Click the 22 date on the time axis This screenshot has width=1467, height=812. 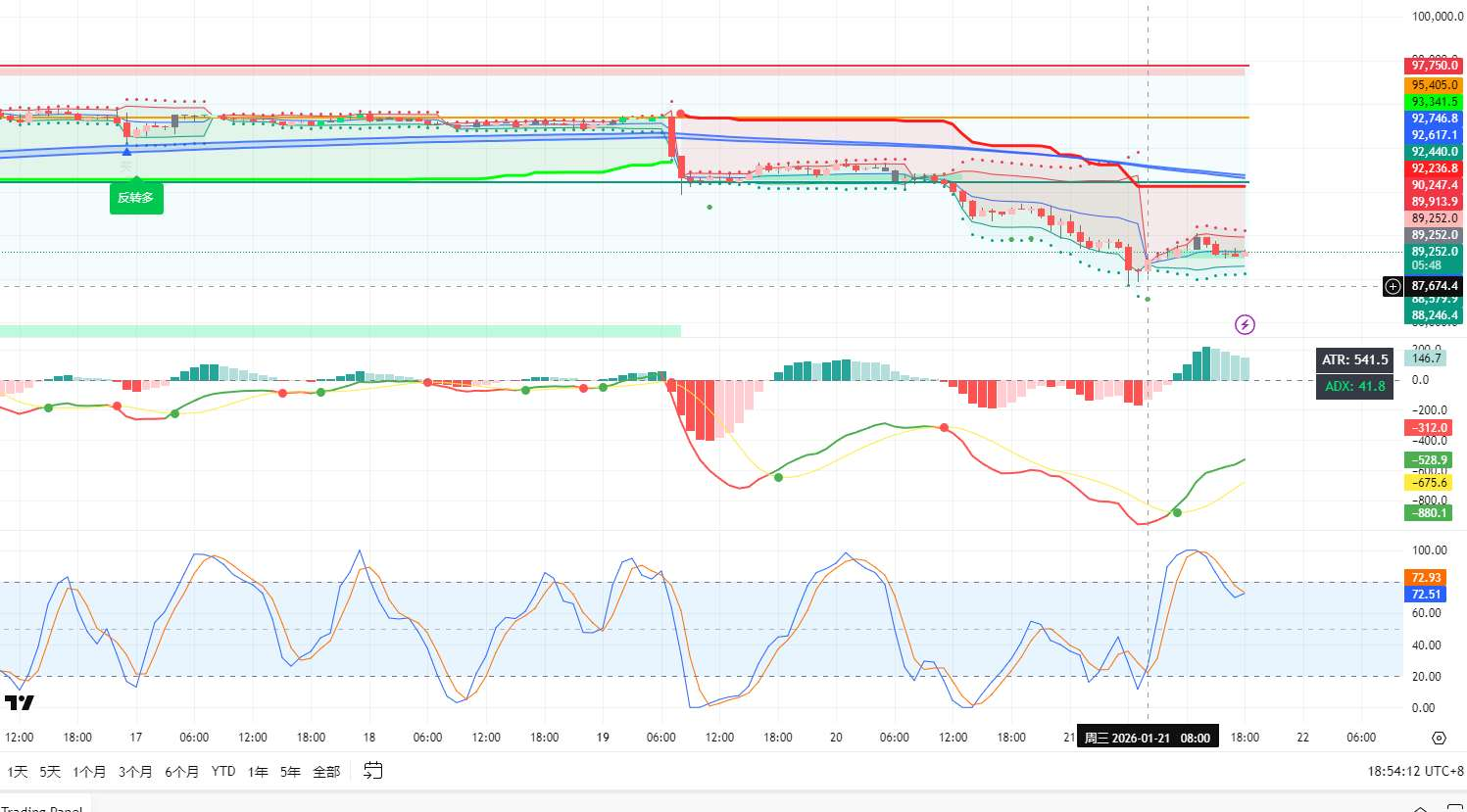pyautogui.click(x=1302, y=738)
